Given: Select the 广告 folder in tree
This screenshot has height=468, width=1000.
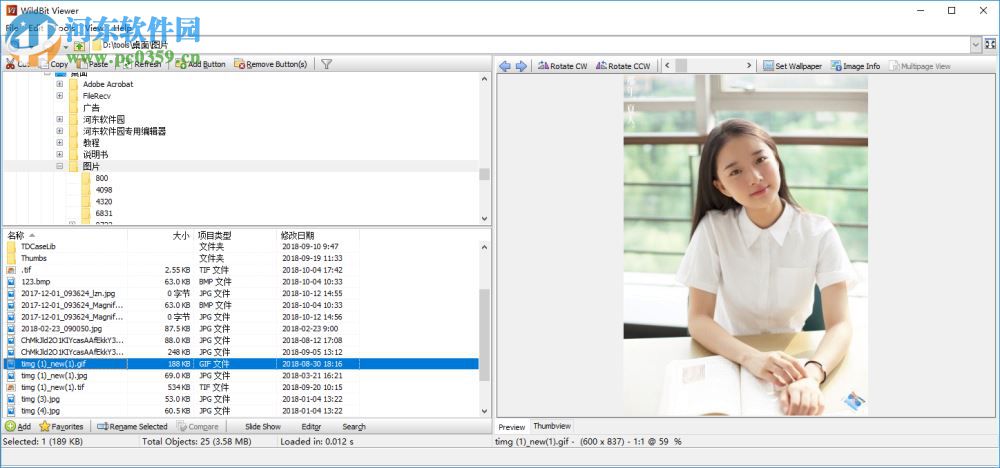Looking at the screenshot, I should coord(91,108).
